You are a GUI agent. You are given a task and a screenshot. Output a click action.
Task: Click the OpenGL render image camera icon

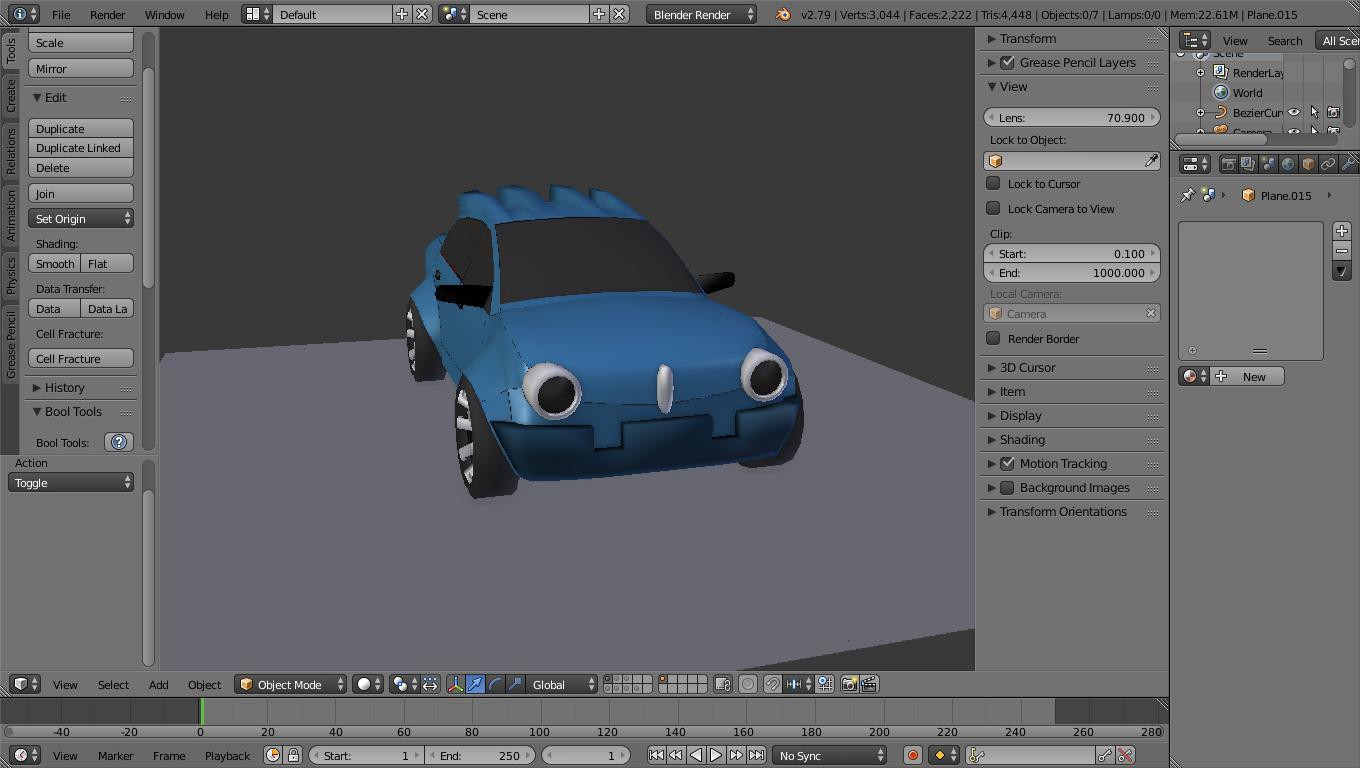pos(849,684)
